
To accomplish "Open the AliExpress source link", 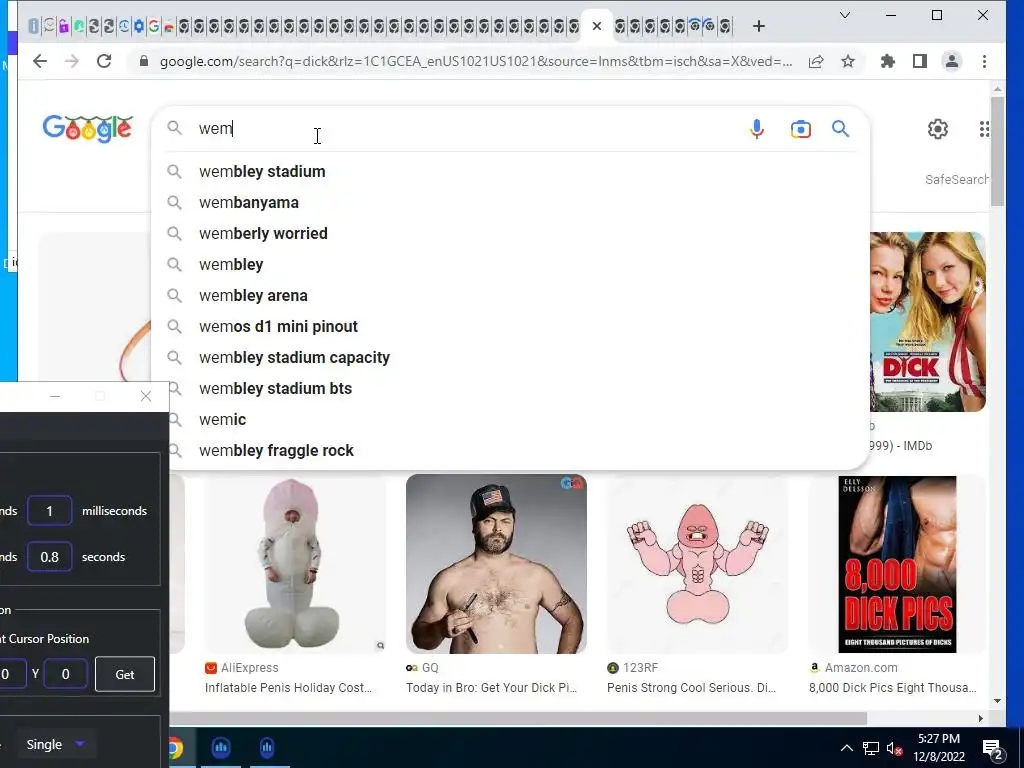I will 249,667.
